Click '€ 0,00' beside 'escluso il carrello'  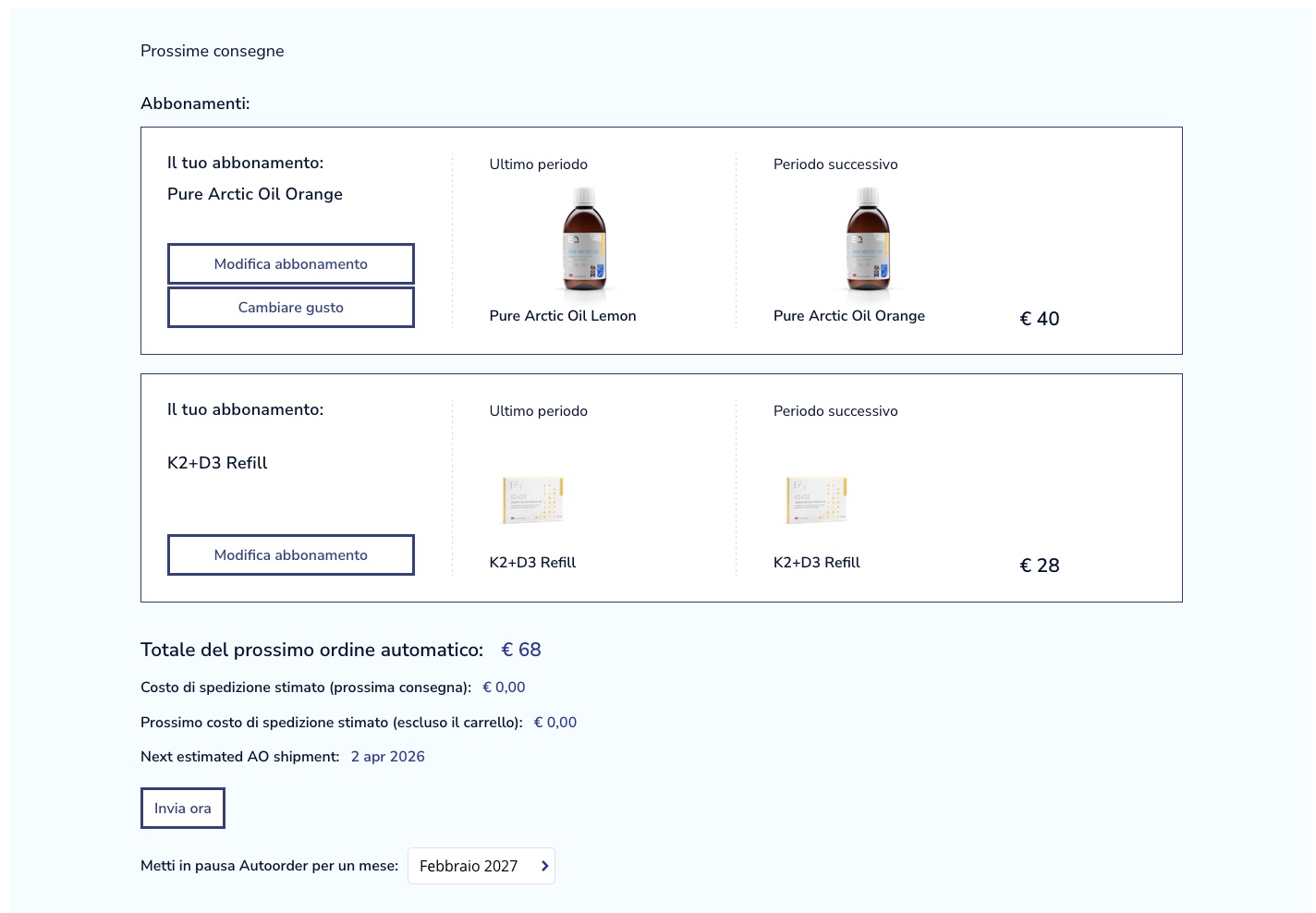(x=555, y=723)
